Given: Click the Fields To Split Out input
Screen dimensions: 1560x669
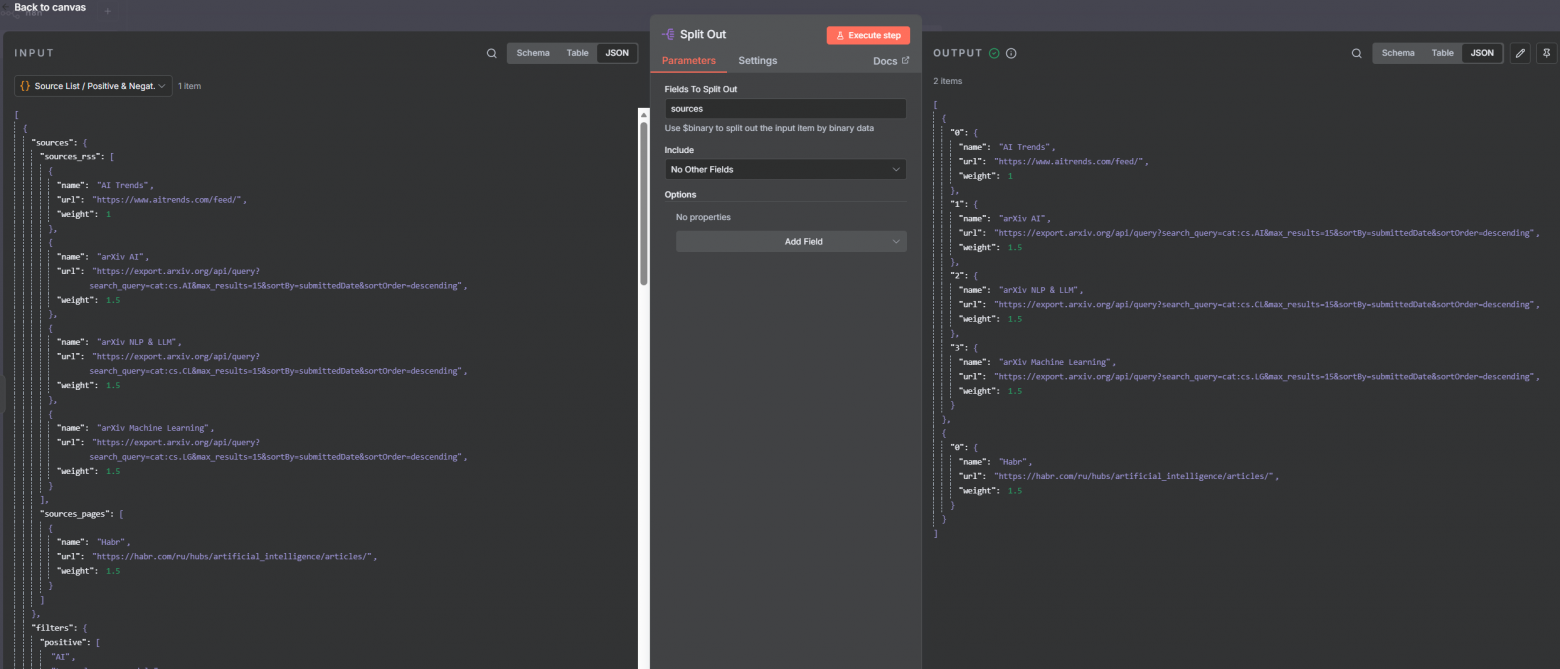Looking at the screenshot, I should tap(785, 108).
